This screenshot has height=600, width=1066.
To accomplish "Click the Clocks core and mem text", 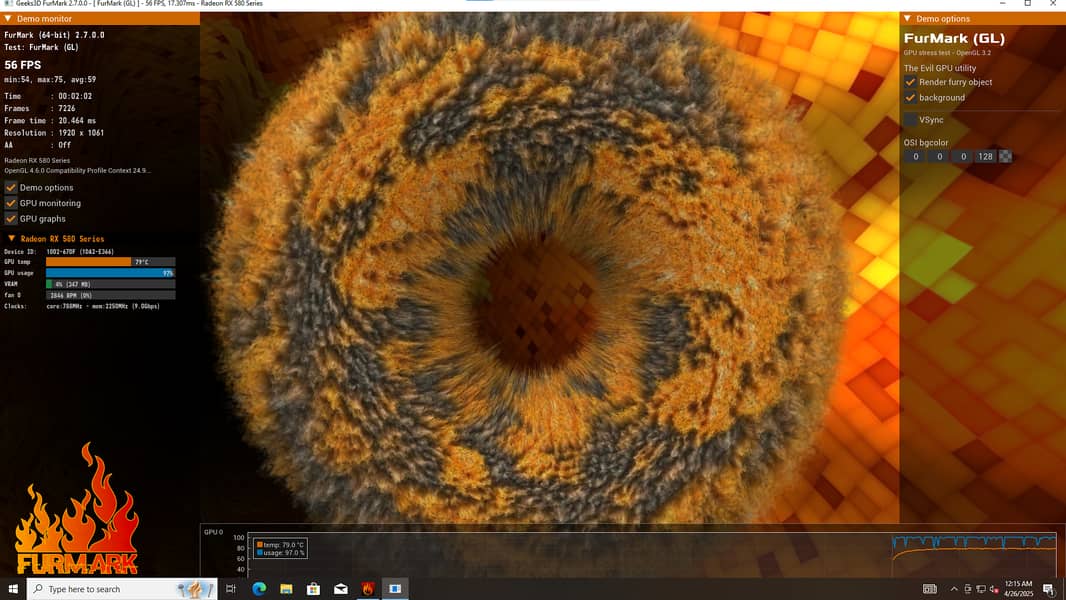I will (103, 306).
